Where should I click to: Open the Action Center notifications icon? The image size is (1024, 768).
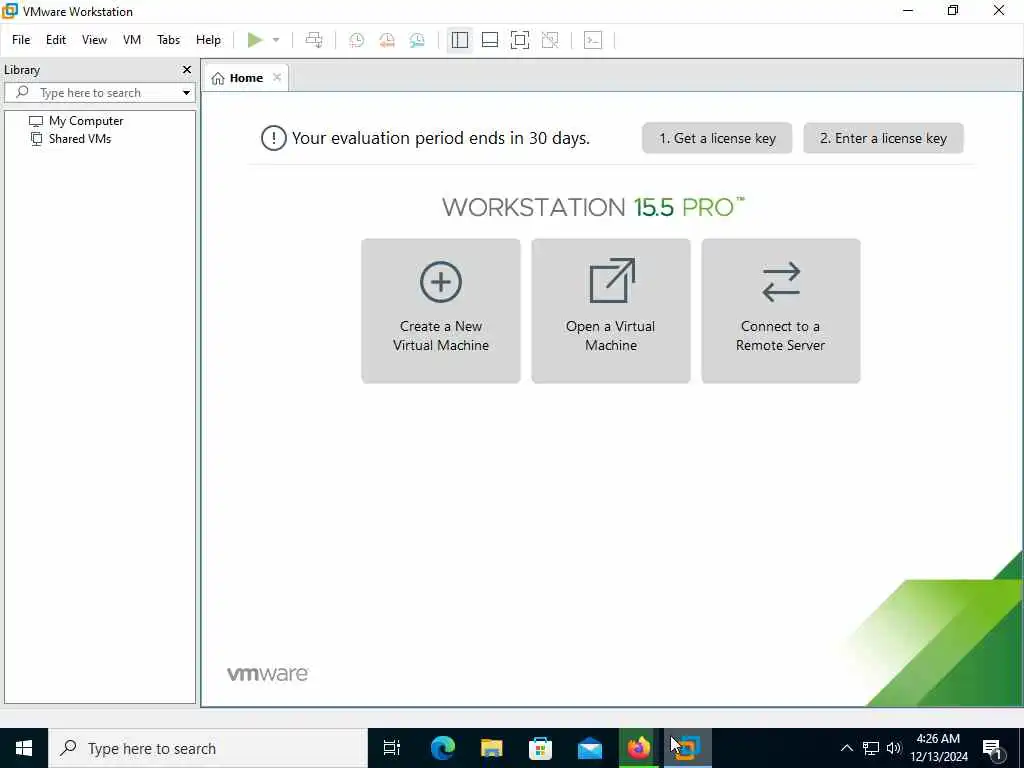click(x=993, y=748)
